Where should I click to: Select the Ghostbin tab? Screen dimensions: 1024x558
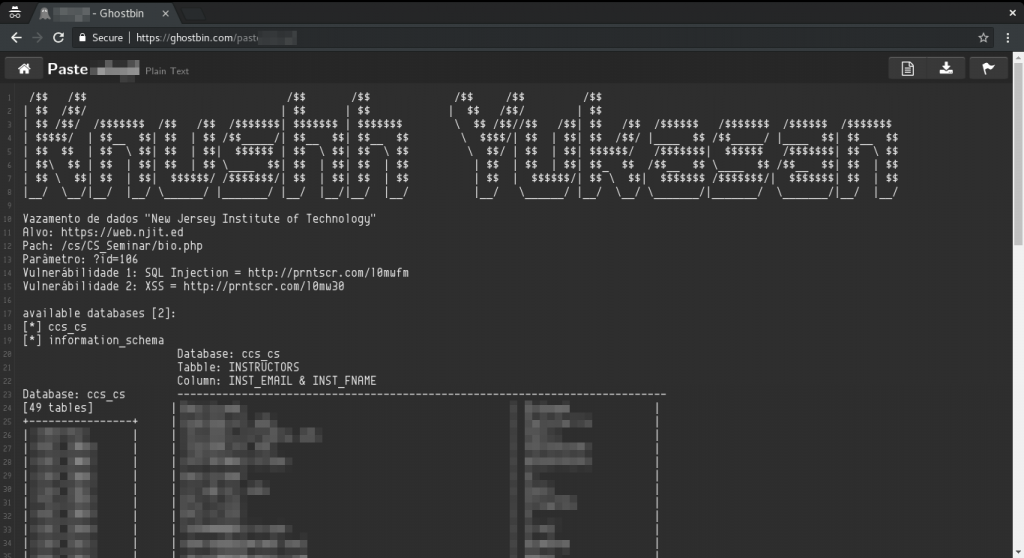click(104, 13)
